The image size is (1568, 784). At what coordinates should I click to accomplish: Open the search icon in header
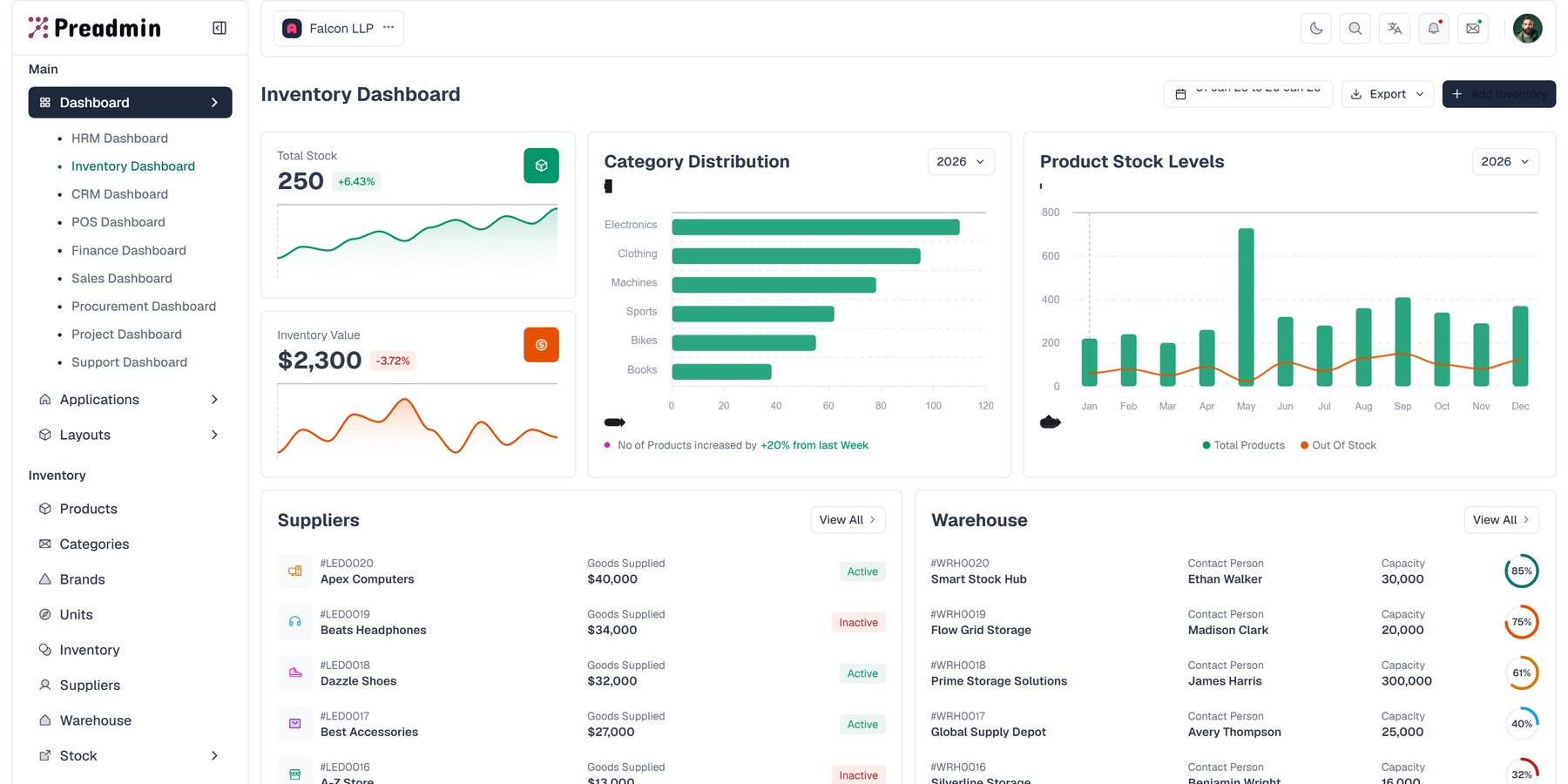click(1355, 28)
